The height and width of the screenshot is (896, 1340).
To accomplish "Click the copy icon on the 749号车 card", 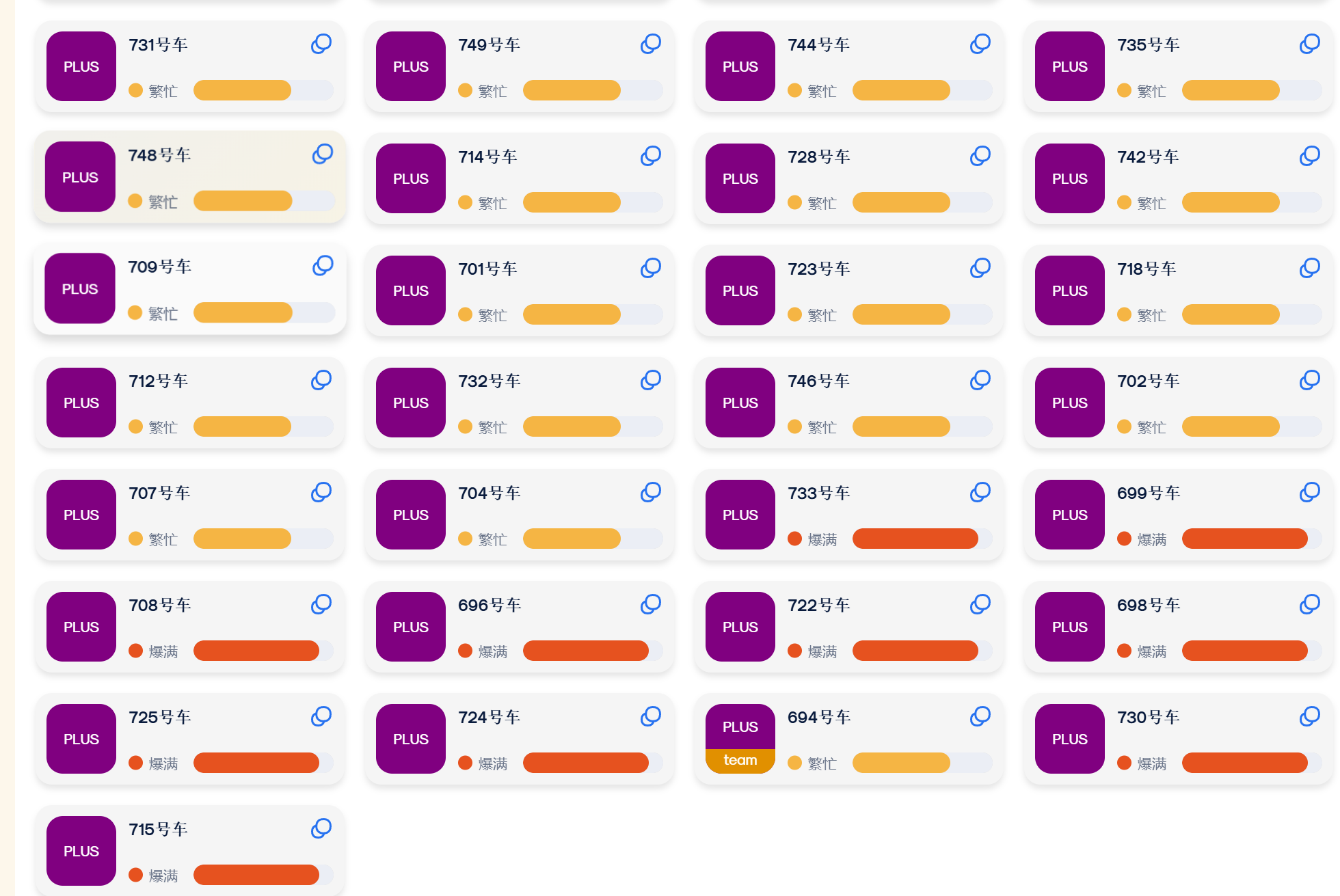I will click(651, 44).
